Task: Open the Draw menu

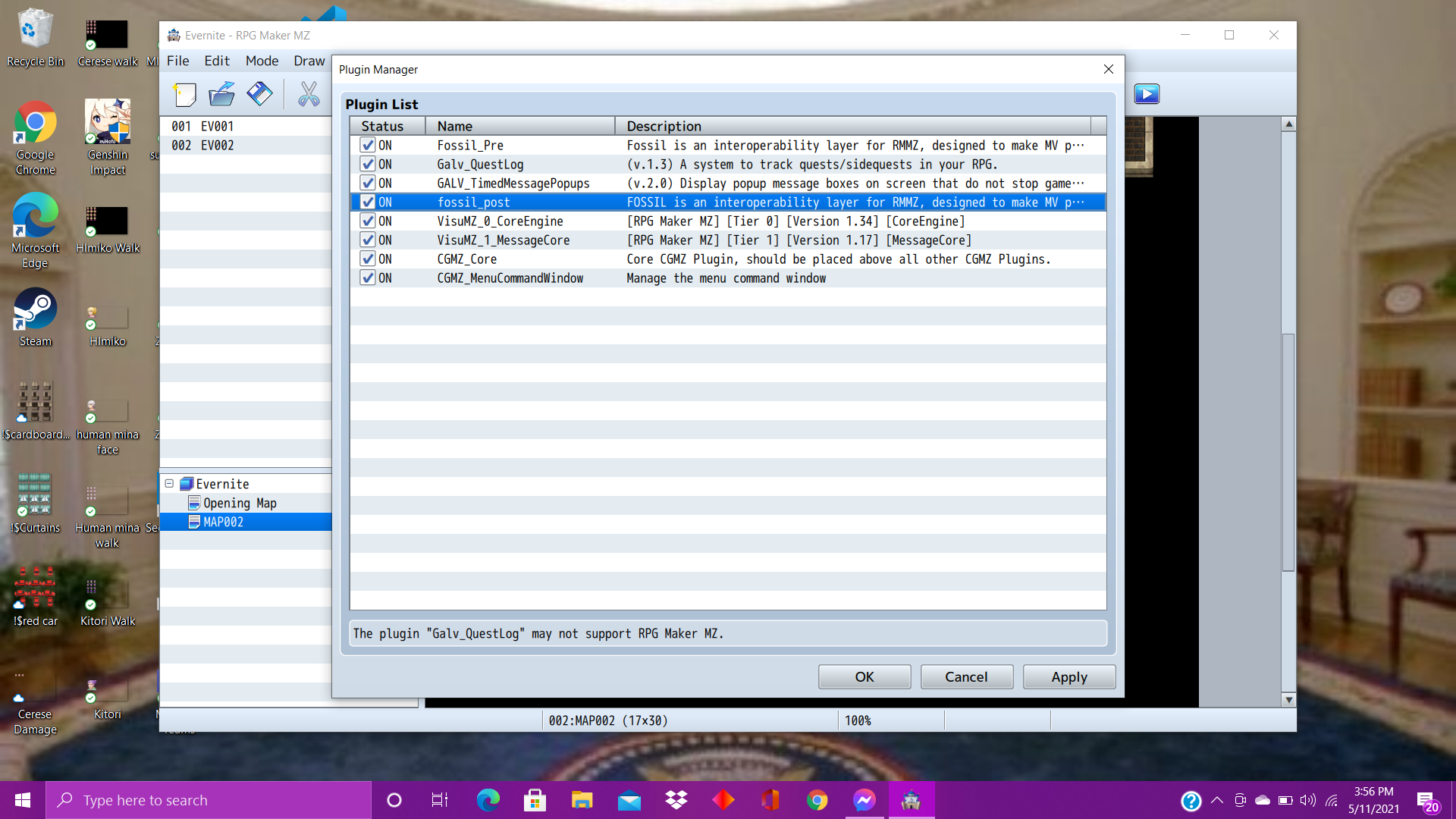Action: [309, 61]
